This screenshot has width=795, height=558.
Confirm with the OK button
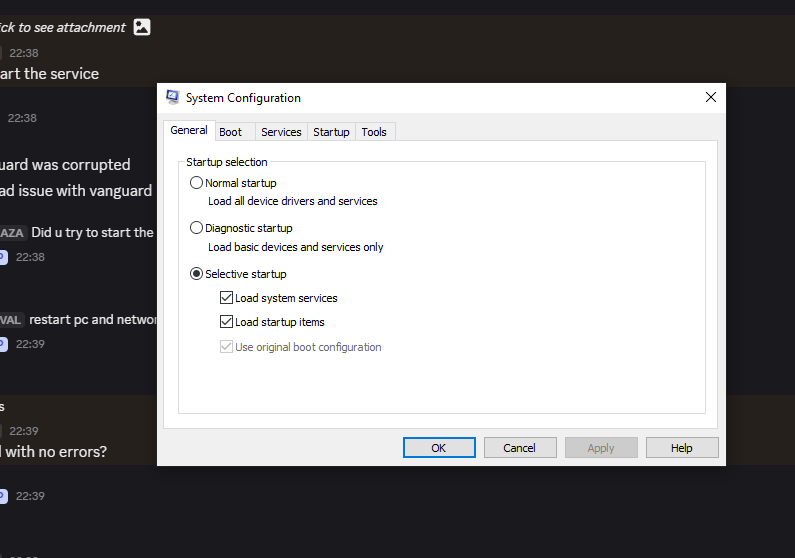pos(439,448)
